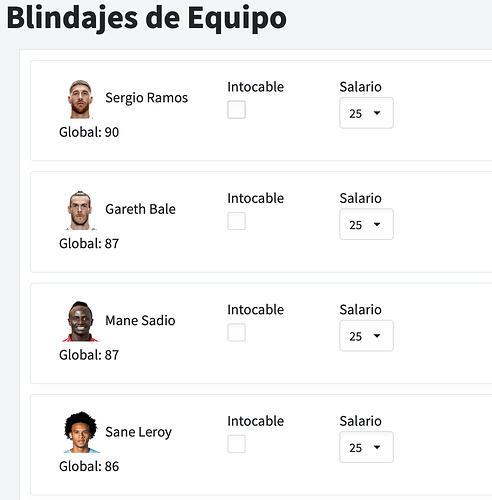Click the Blindajes de Equipo heading

tap(147, 18)
